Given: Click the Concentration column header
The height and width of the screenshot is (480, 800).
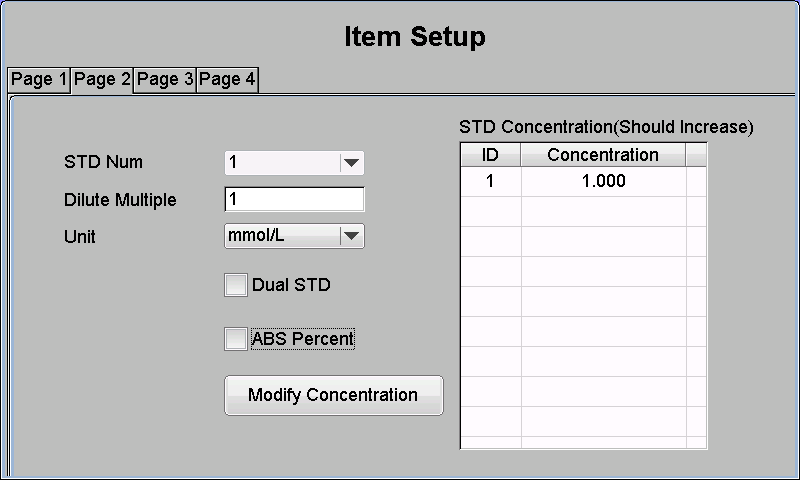Looking at the screenshot, I should click(603, 155).
